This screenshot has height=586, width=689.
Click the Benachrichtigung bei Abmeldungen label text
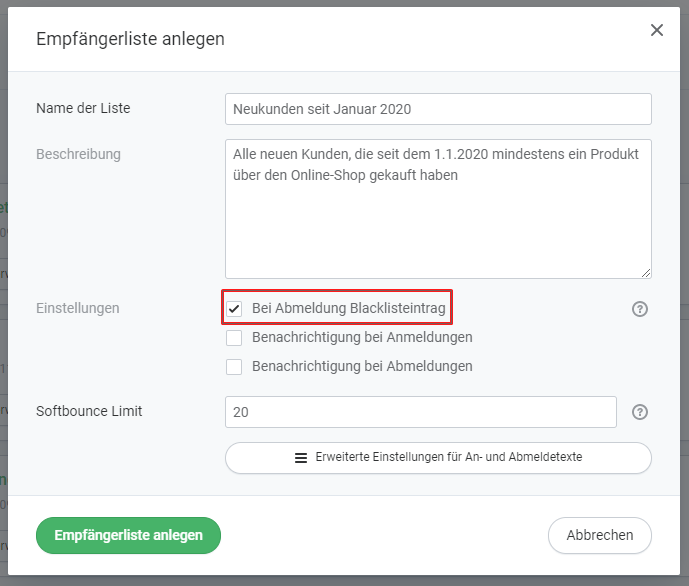(362, 367)
